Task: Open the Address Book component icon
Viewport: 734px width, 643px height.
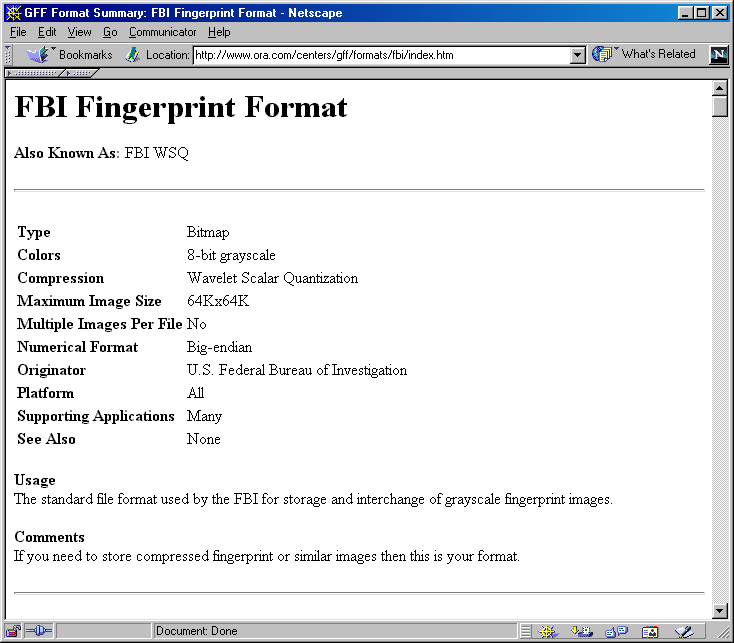Action: click(x=650, y=632)
